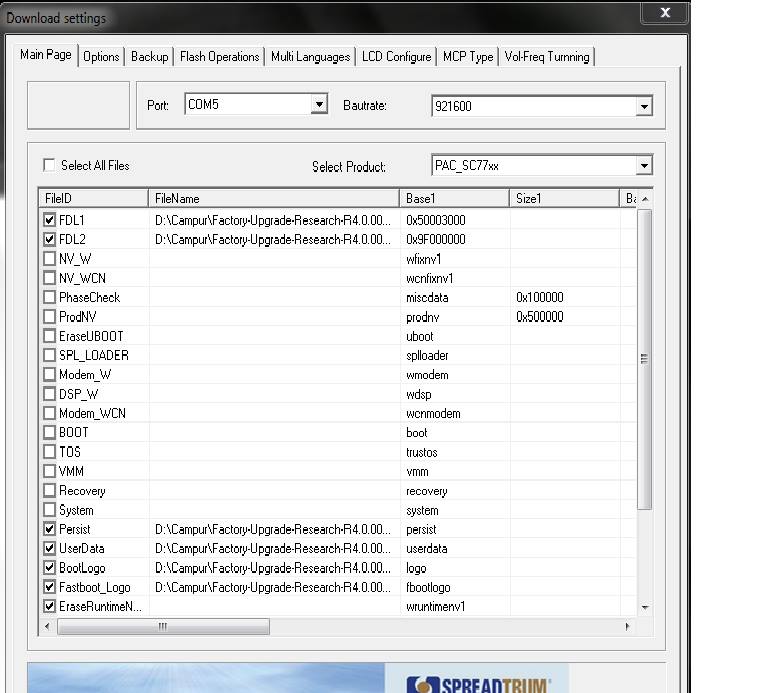Click the 0x9F000000 base address
The image size is (768, 693).
click(435, 239)
